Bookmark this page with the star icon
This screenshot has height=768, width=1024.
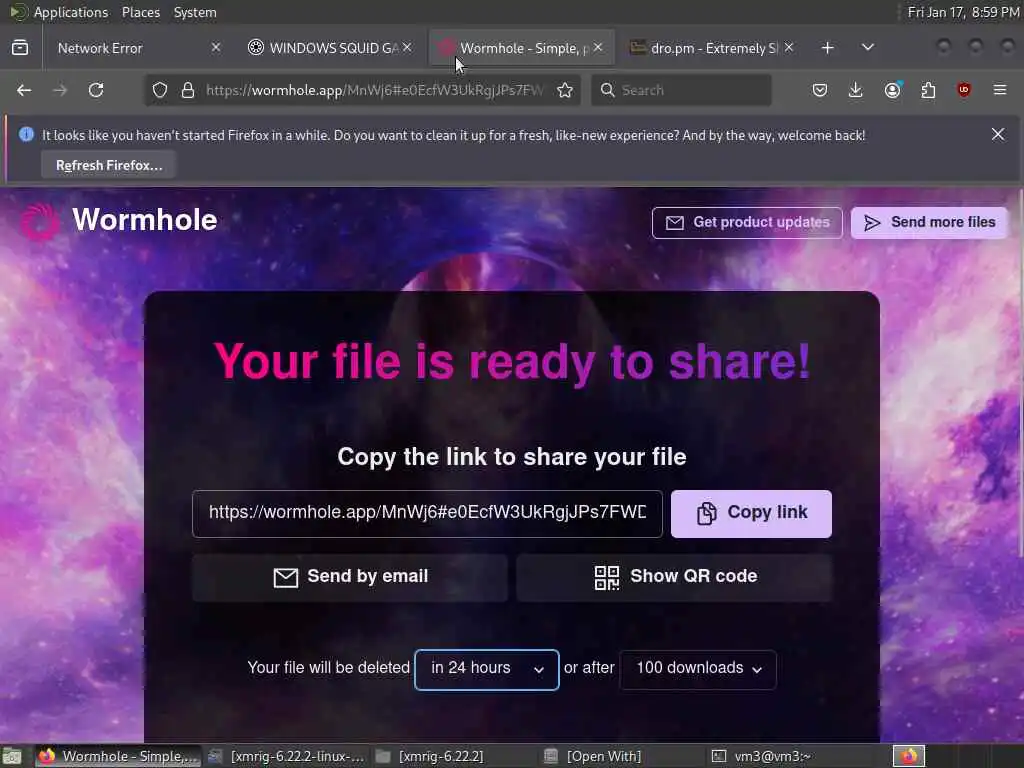[565, 90]
